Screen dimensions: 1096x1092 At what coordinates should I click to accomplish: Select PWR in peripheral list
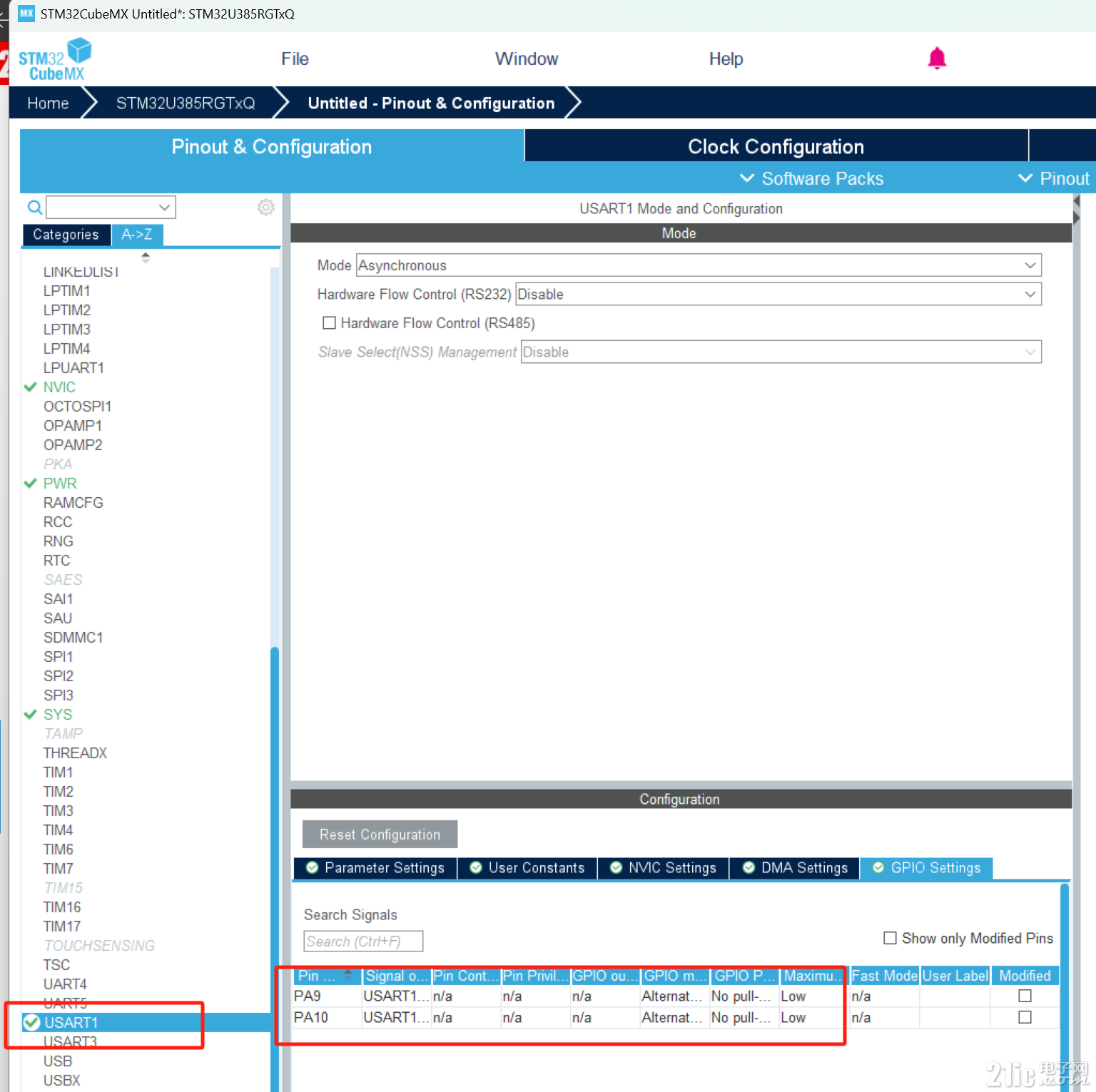[x=60, y=484]
